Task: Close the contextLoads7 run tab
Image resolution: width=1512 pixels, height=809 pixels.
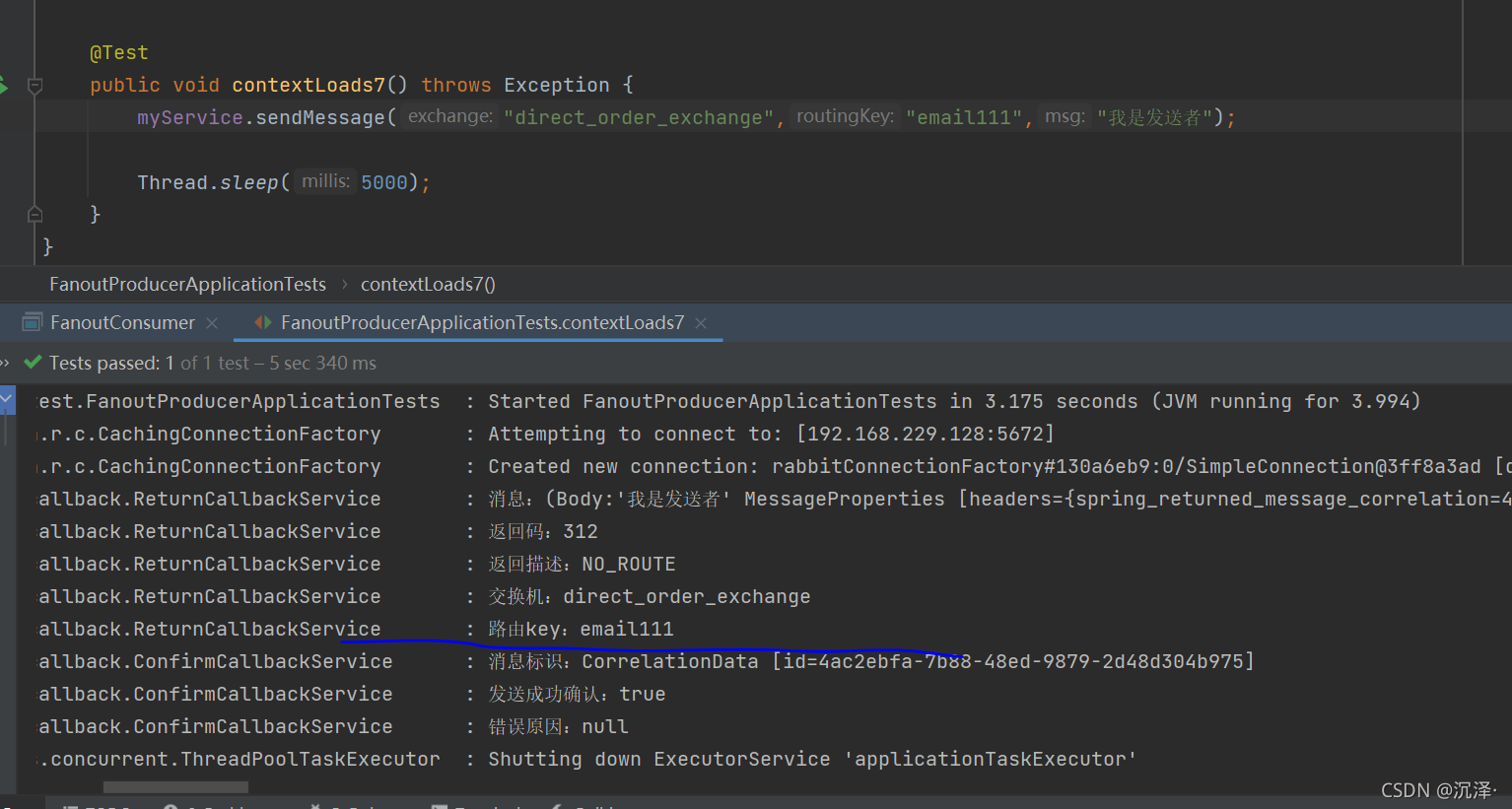Action: (x=701, y=322)
